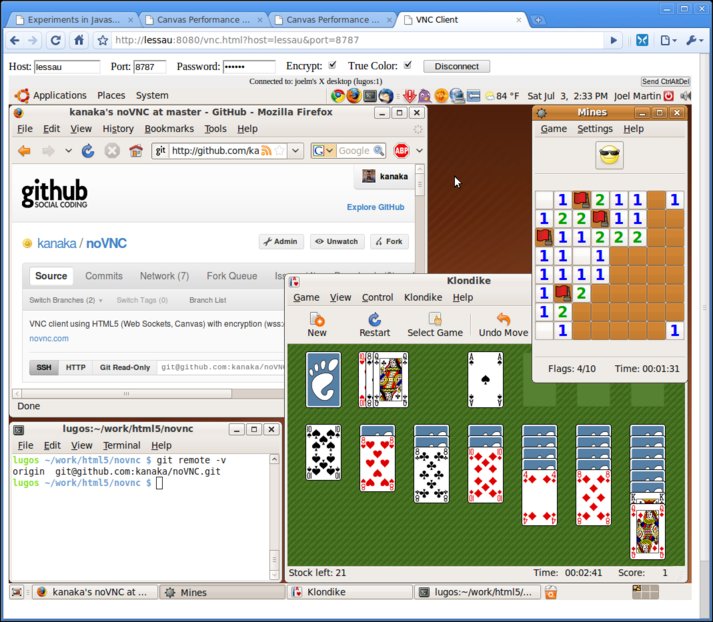The width and height of the screenshot is (713, 622).
Task: Open the GitHub Commits tab
Action: pos(104,276)
